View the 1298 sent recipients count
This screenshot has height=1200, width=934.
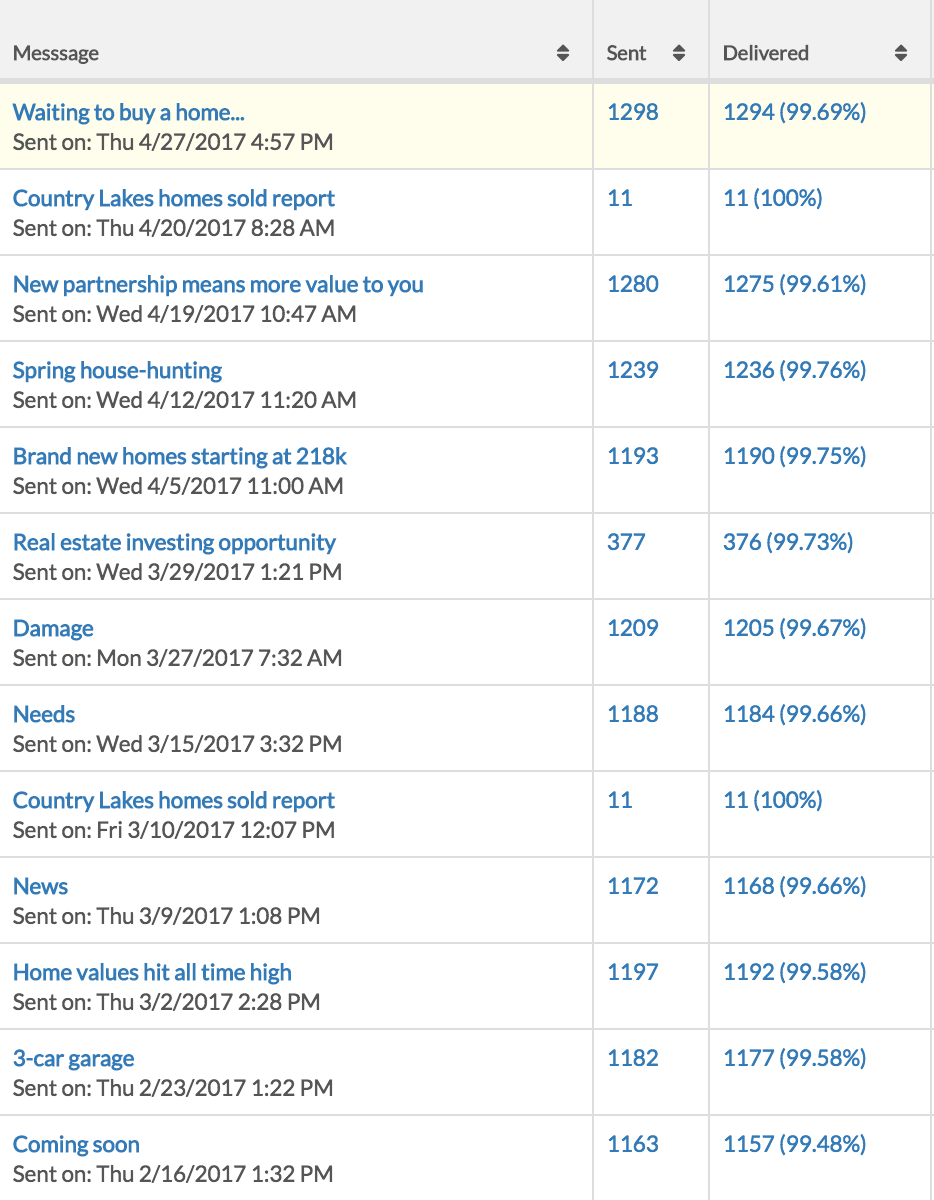coord(633,112)
